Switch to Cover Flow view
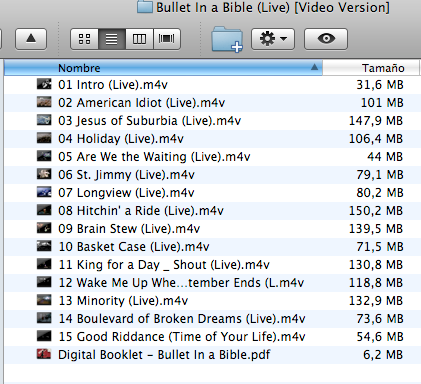 click(167, 39)
